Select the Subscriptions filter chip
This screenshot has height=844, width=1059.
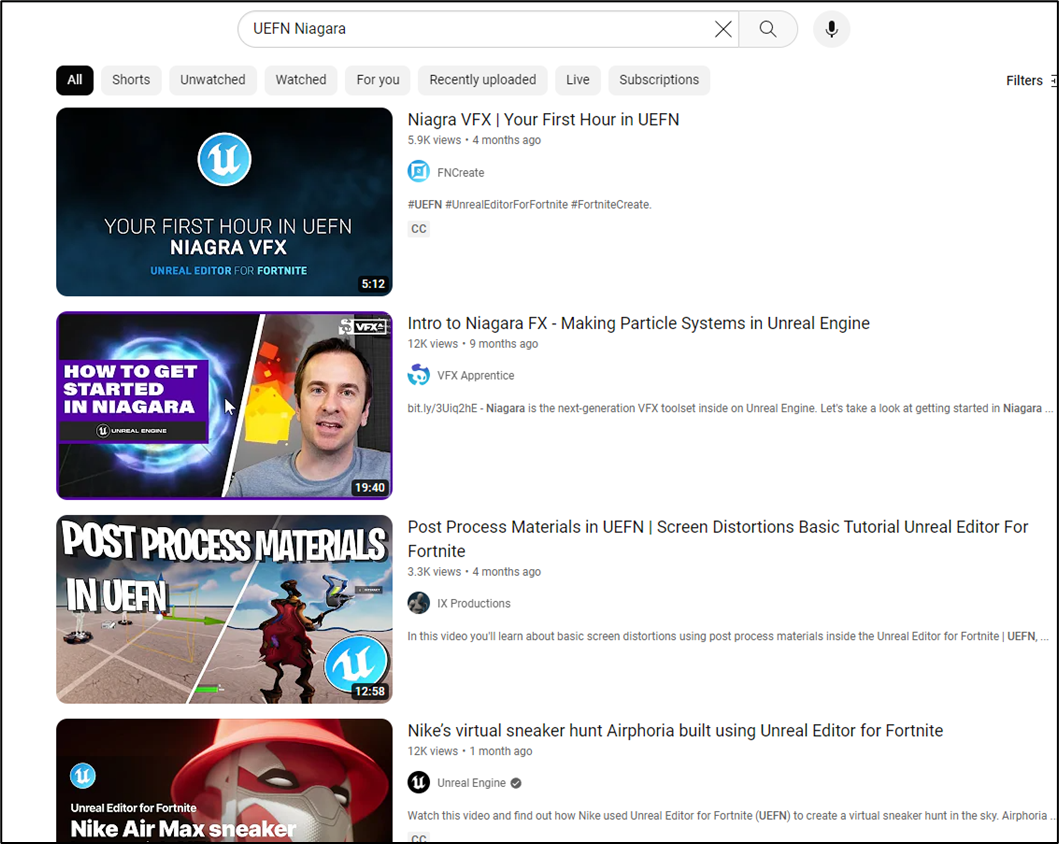point(659,80)
